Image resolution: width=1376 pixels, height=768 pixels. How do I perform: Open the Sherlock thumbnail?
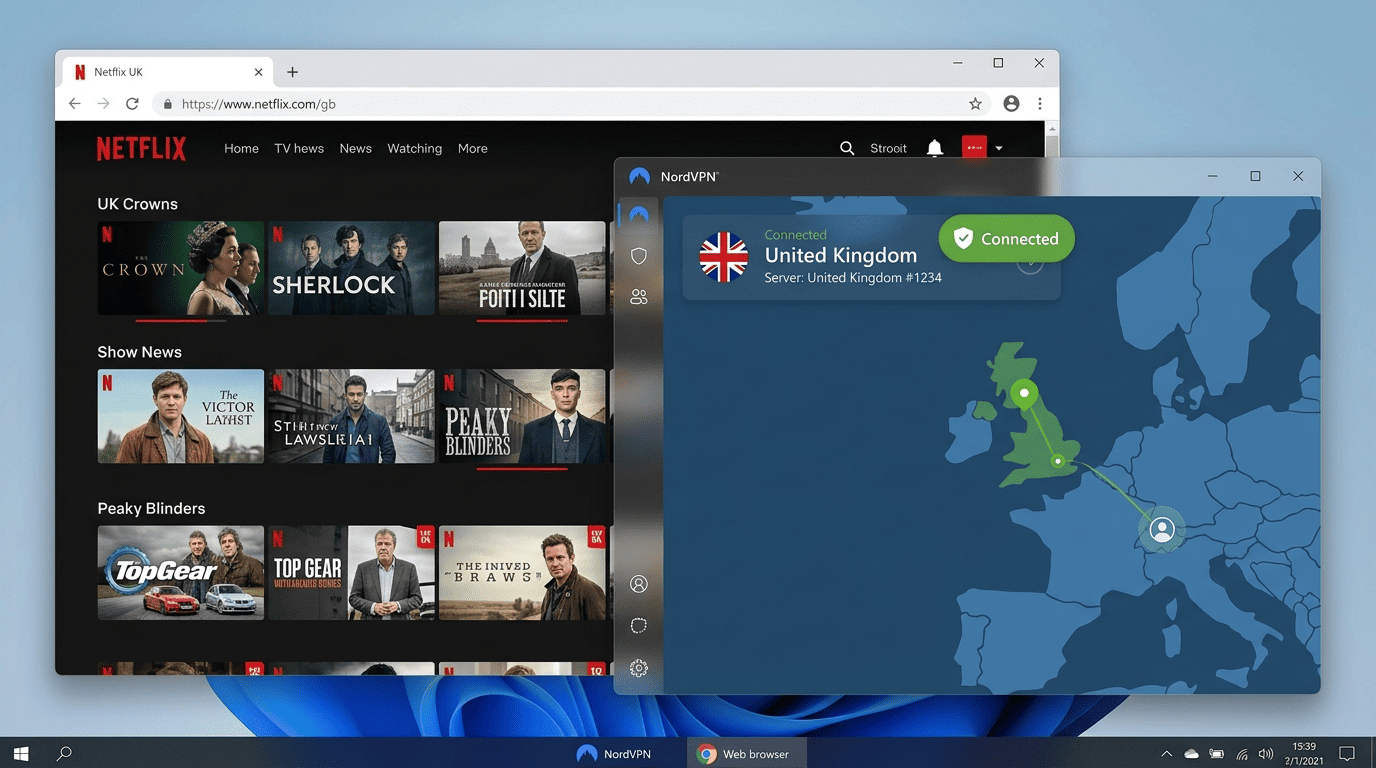351,268
